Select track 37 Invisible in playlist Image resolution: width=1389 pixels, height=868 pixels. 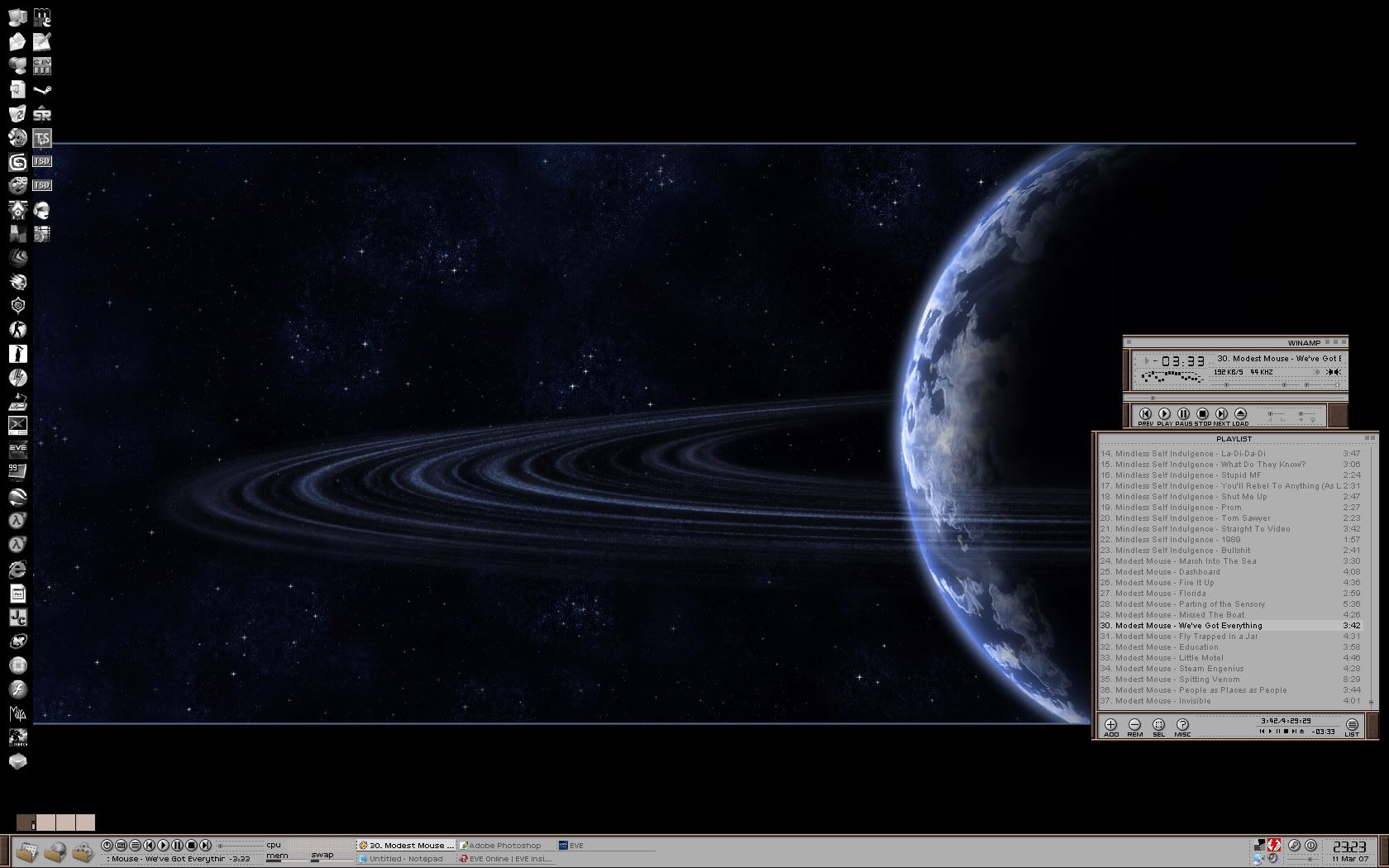coord(1229,701)
